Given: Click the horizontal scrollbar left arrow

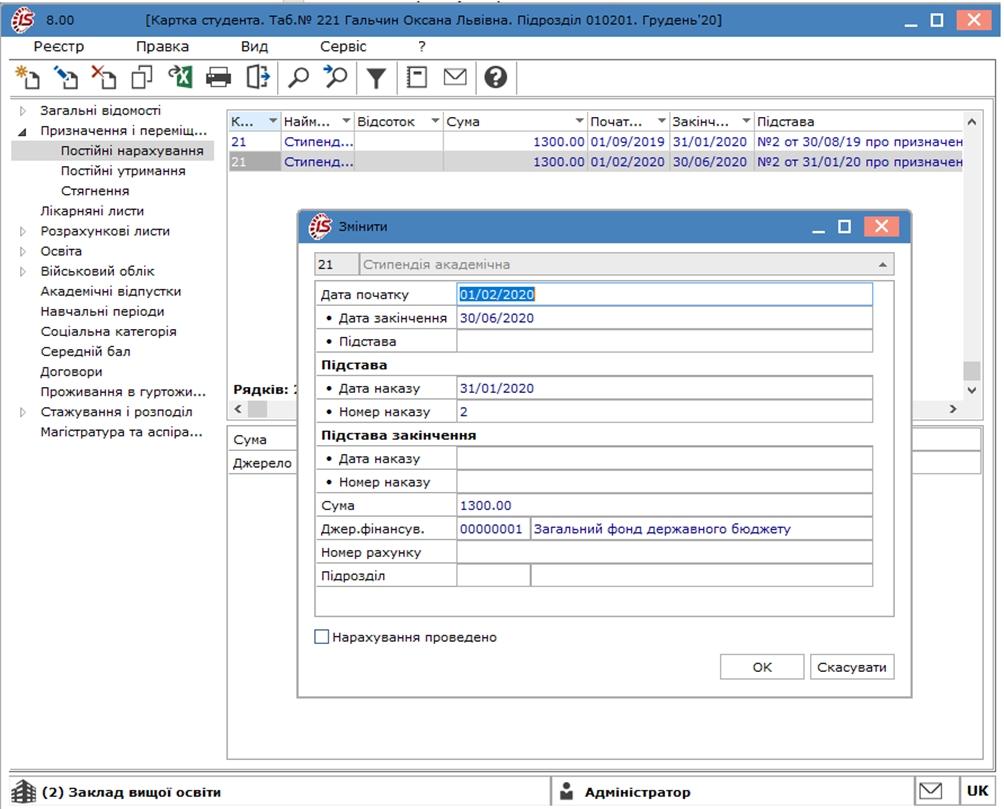Looking at the screenshot, I should [x=238, y=409].
